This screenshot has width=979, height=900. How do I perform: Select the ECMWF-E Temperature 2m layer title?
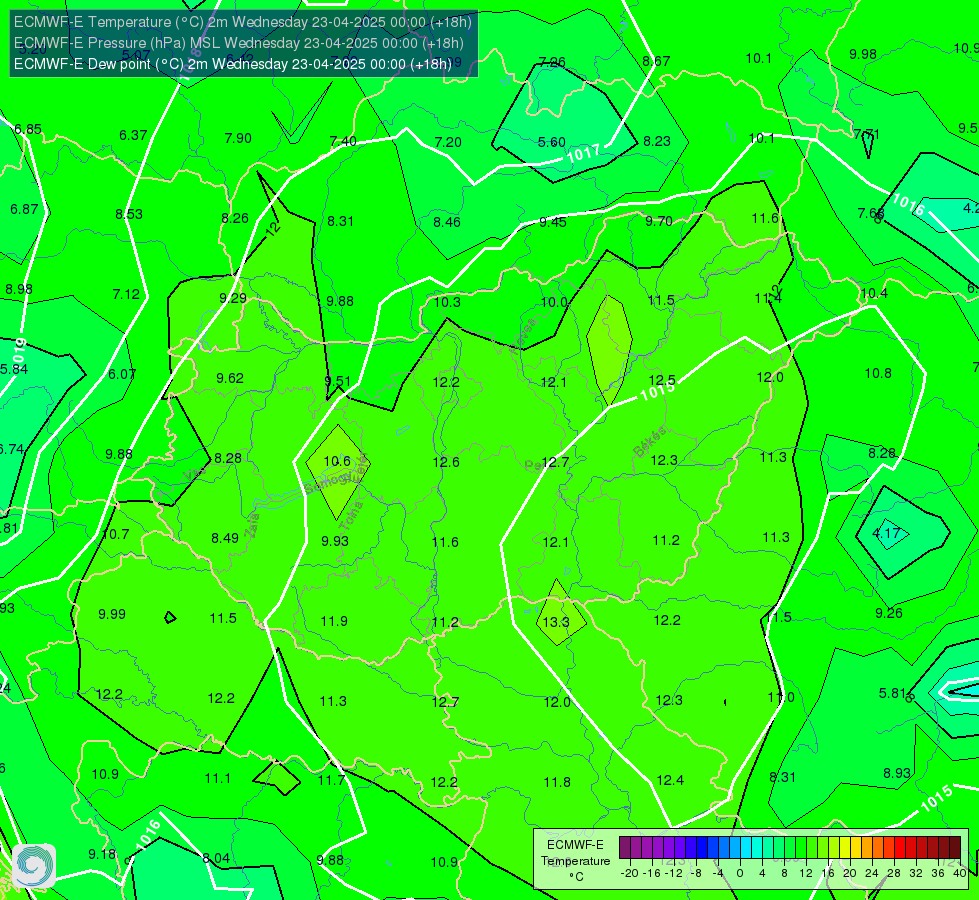pyautogui.click(x=243, y=22)
